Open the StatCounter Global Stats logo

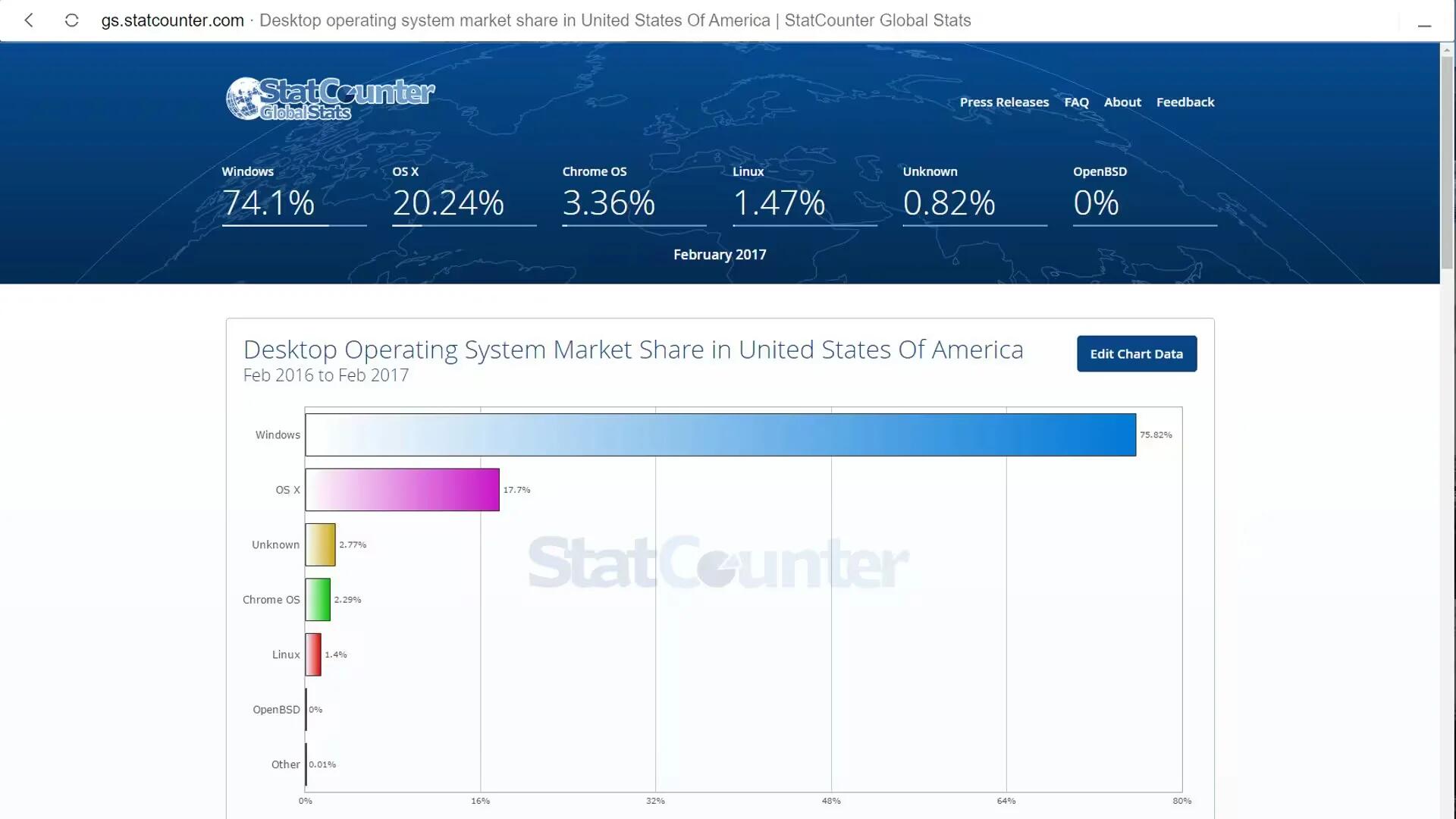pyautogui.click(x=330, y=99)
